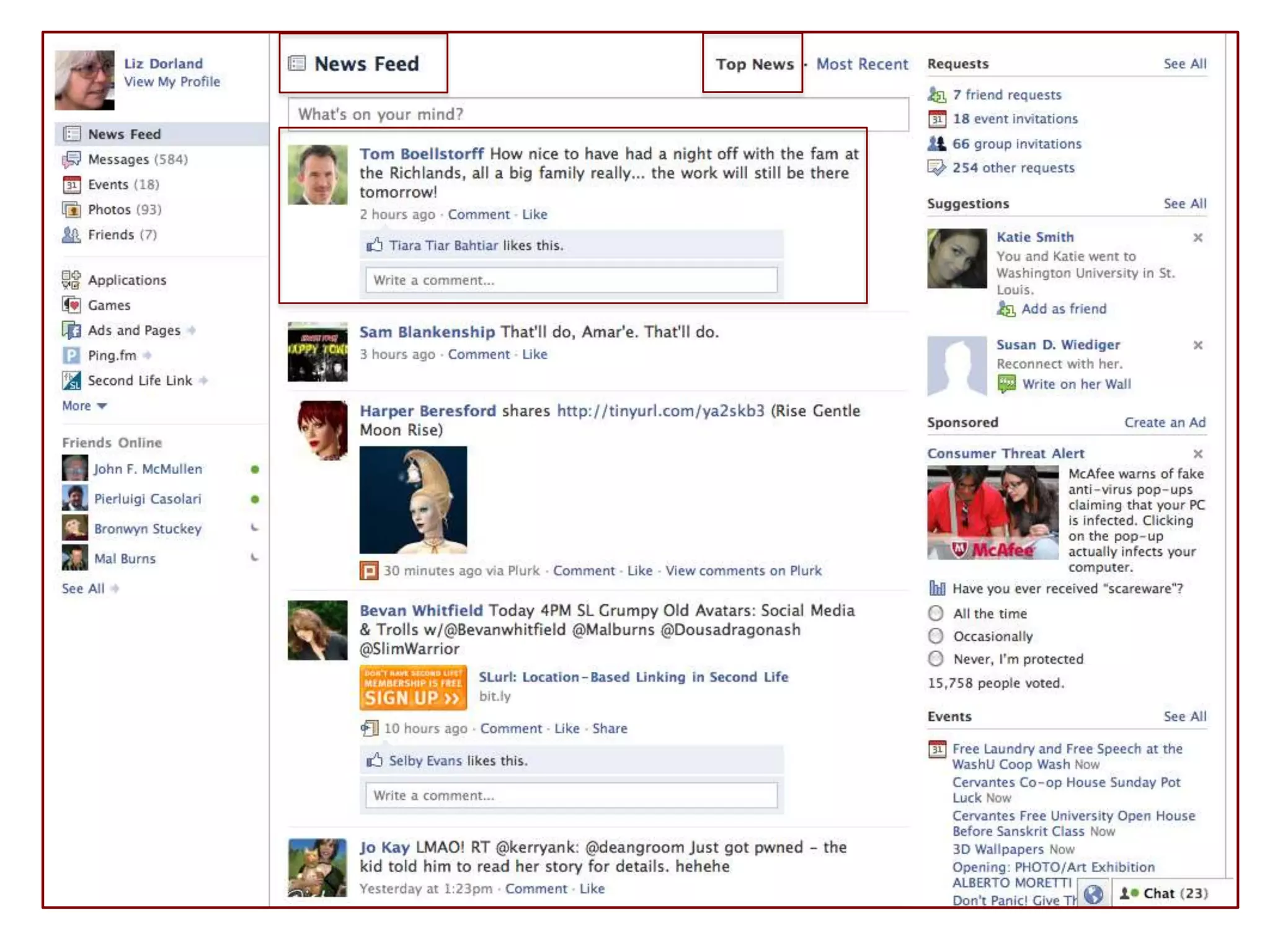Click the Ads and Pages icon
The height and width of the screenshot is (952, 1270).
tap(71, 330)
